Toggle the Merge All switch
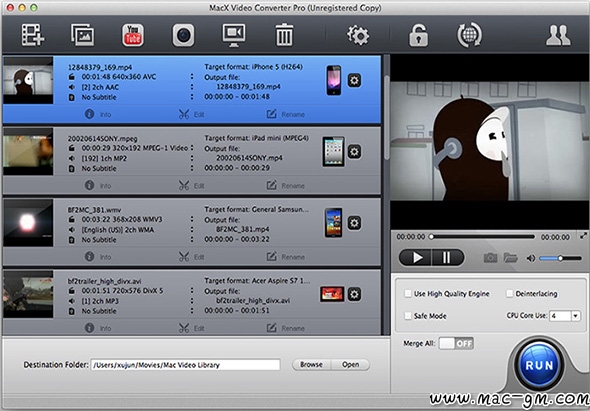 [456, 343]
